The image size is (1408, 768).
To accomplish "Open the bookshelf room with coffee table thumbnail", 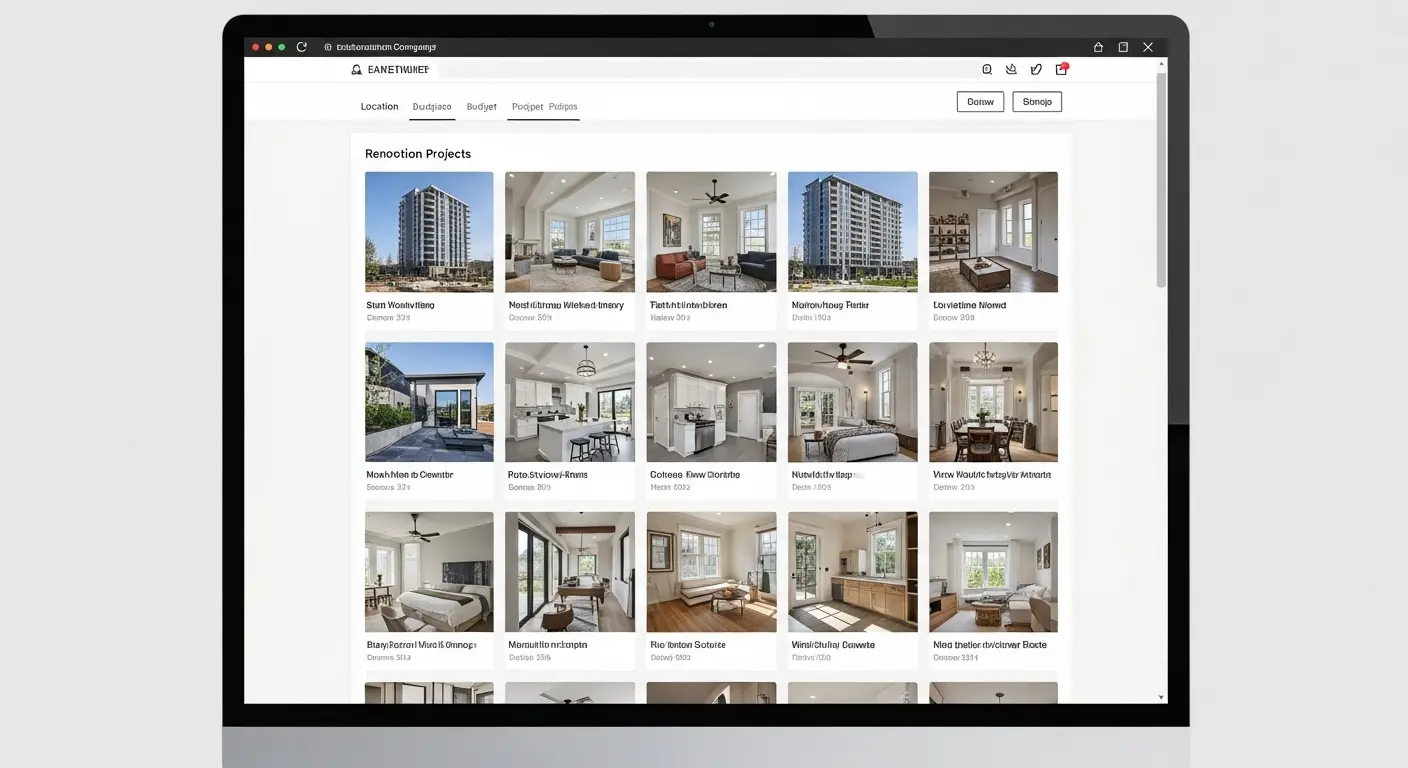I will click(993, 232).
